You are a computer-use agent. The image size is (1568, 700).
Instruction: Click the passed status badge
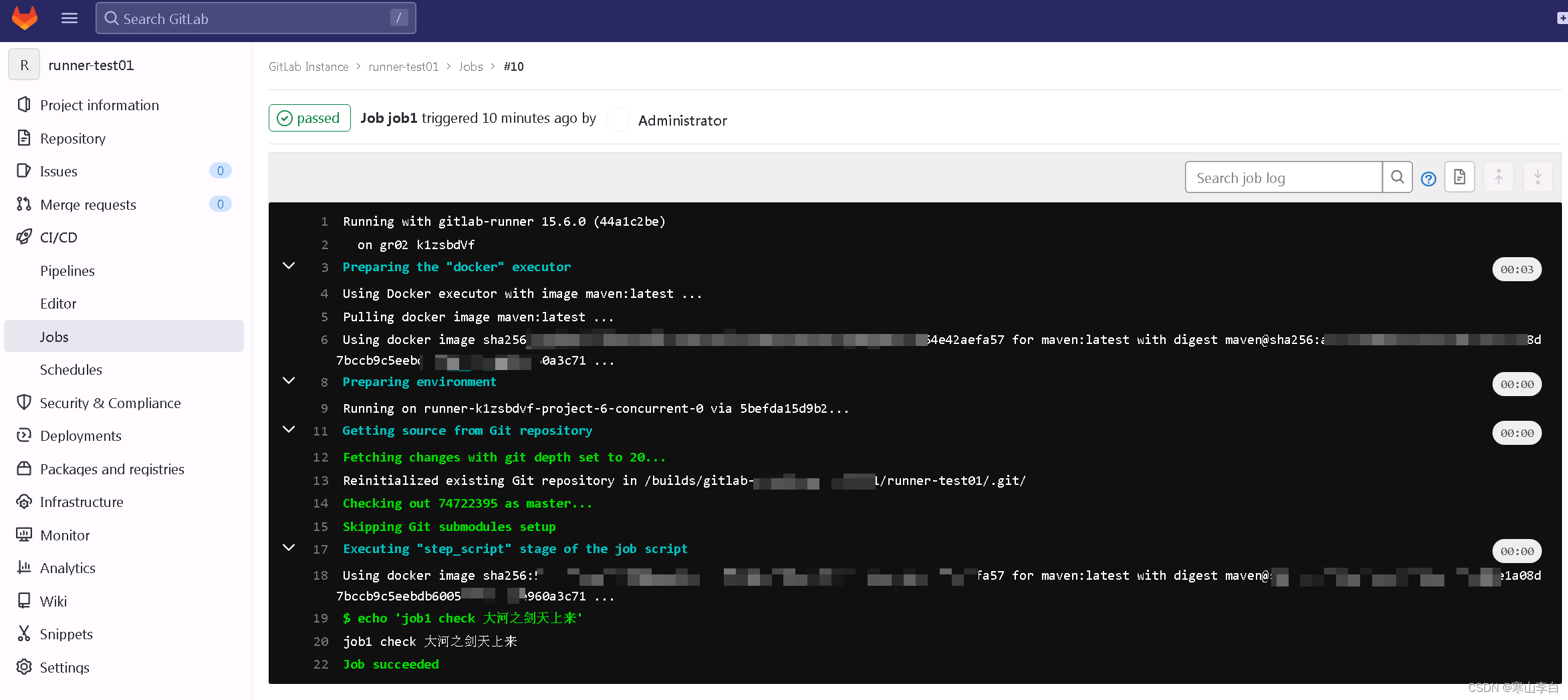coord(309,118)
